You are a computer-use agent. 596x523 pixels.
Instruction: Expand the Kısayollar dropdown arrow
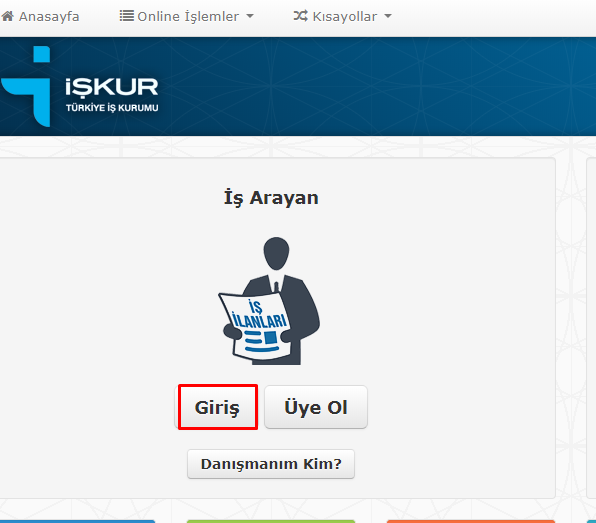[x=388, y=16]
